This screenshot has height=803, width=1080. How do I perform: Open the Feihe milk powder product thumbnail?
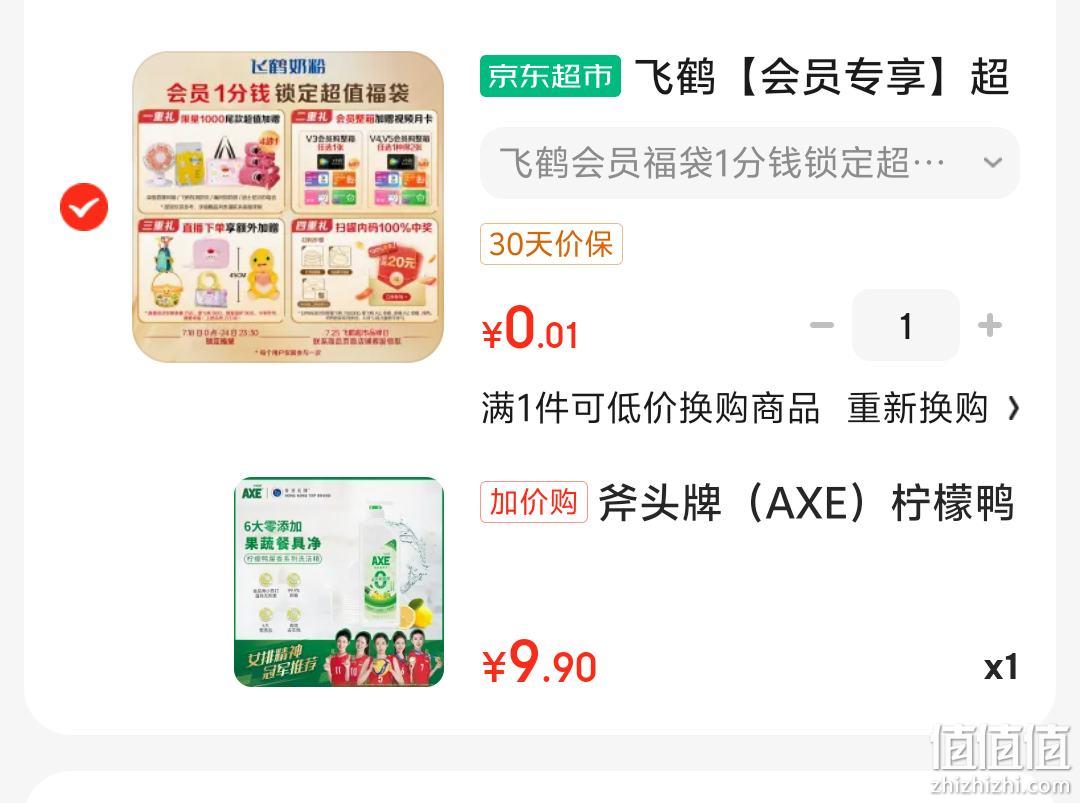point(288,207)
